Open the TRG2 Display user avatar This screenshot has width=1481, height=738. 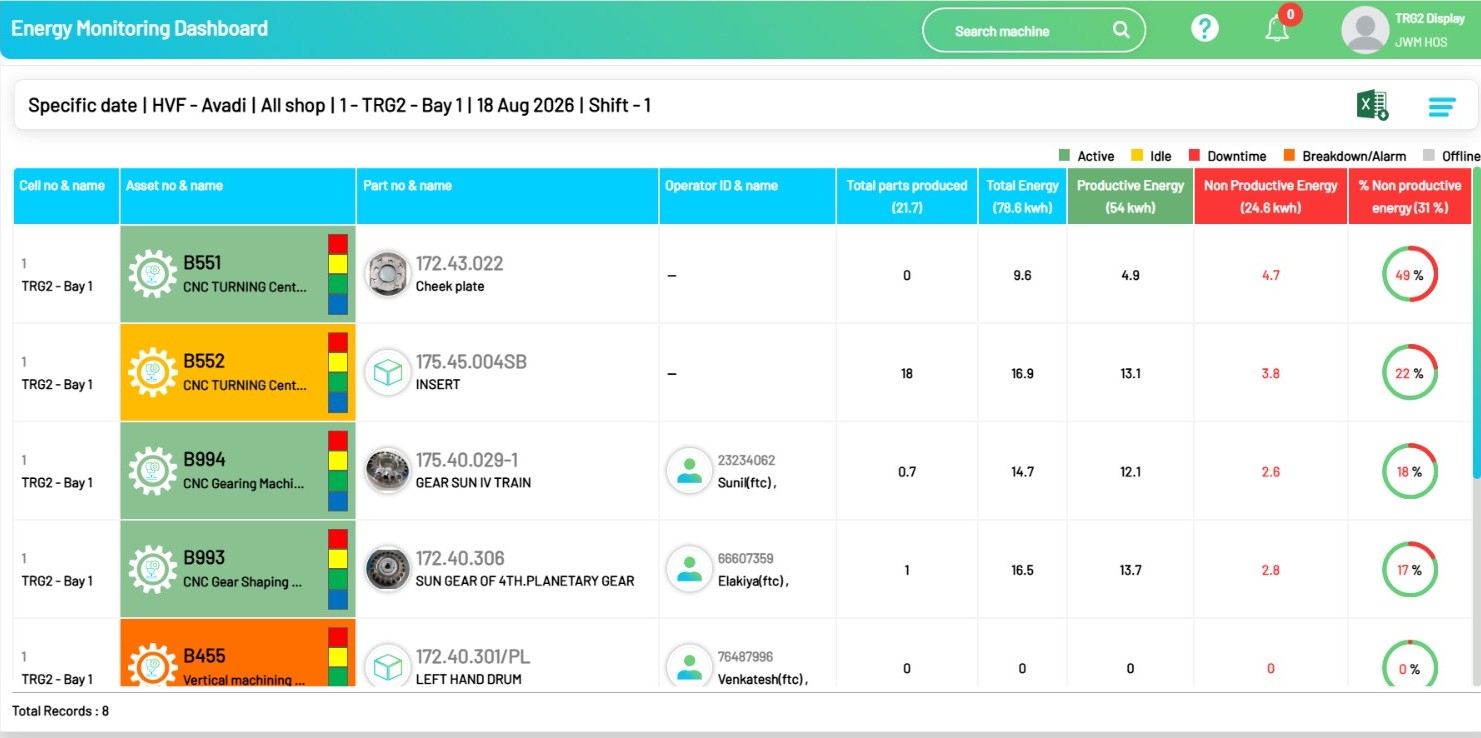[x=1365, y=30]
